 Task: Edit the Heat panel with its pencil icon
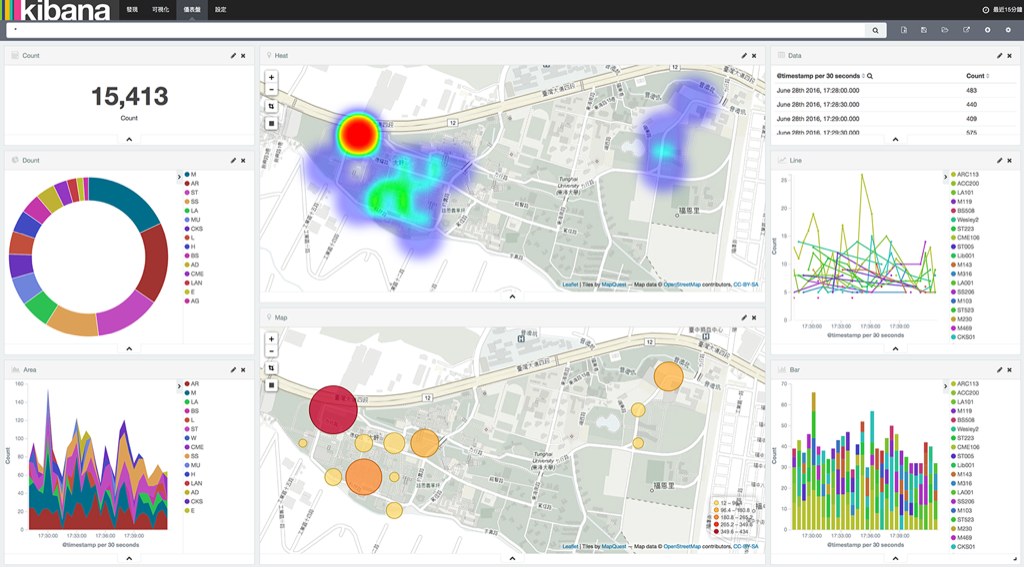point(744,56)
